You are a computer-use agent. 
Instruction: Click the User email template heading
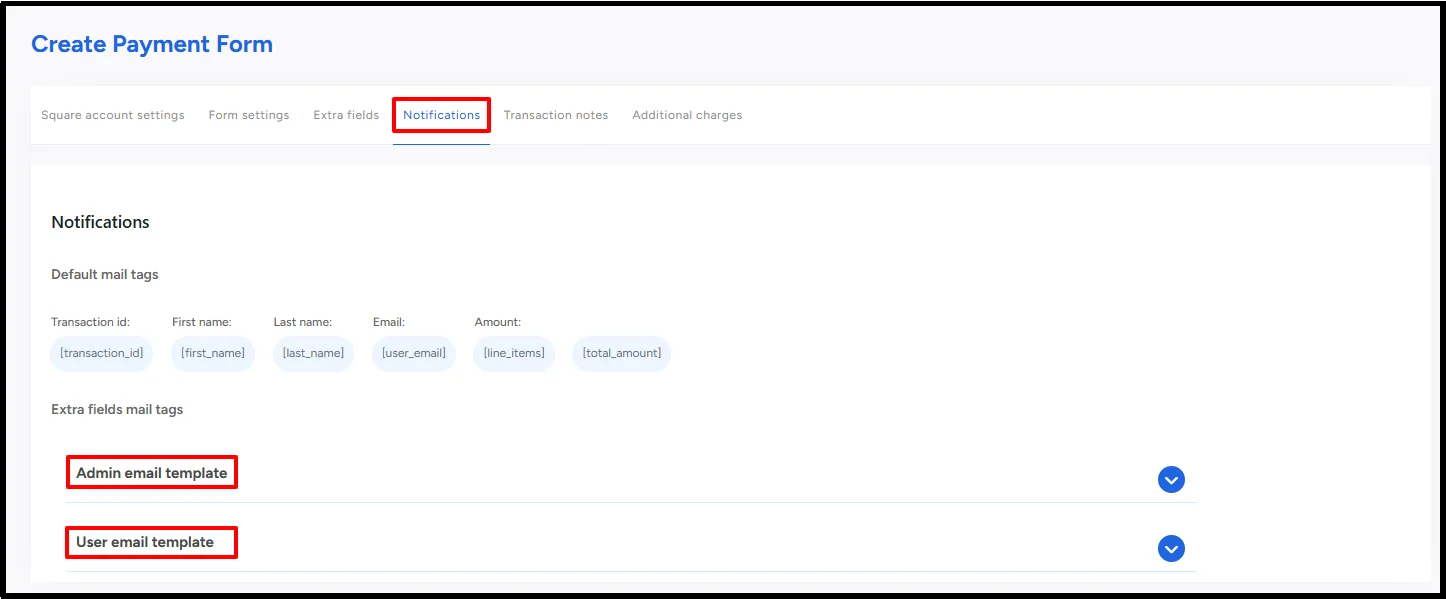[145, 542]
